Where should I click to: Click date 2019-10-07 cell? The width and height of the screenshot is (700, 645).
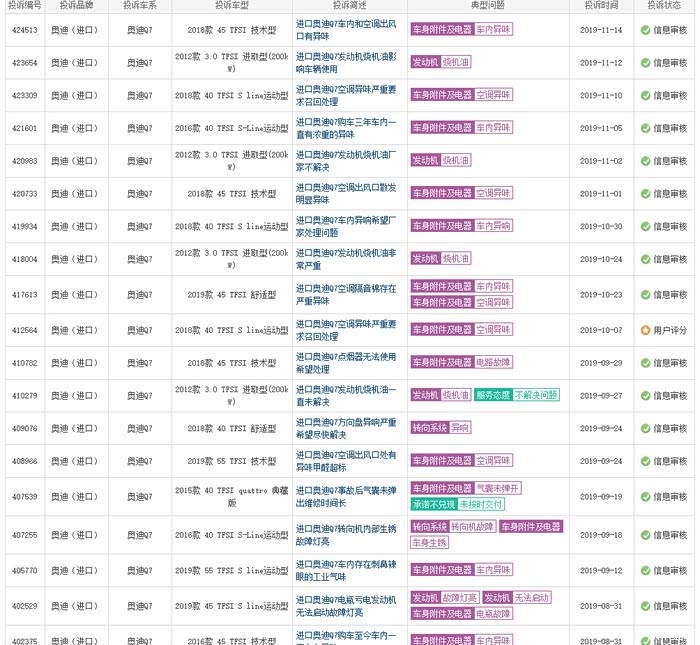pos(601,330)
